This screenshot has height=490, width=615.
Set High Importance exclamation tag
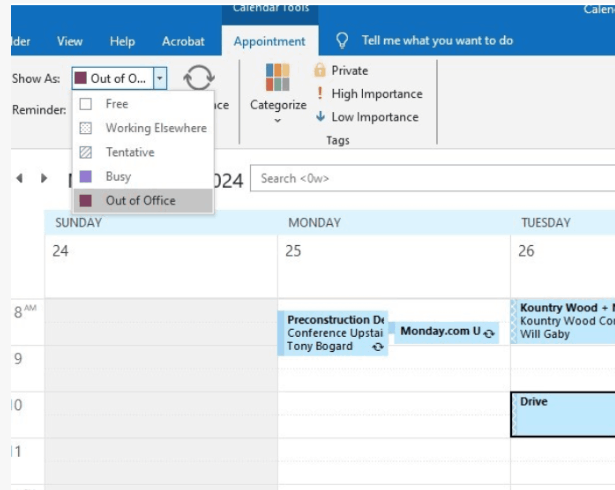click(x=369, y=94)
